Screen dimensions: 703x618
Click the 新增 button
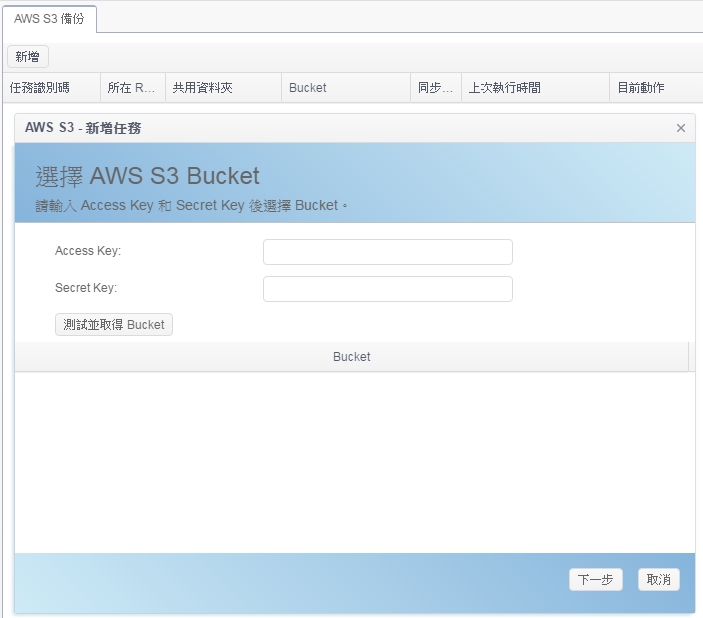point(27,57)
